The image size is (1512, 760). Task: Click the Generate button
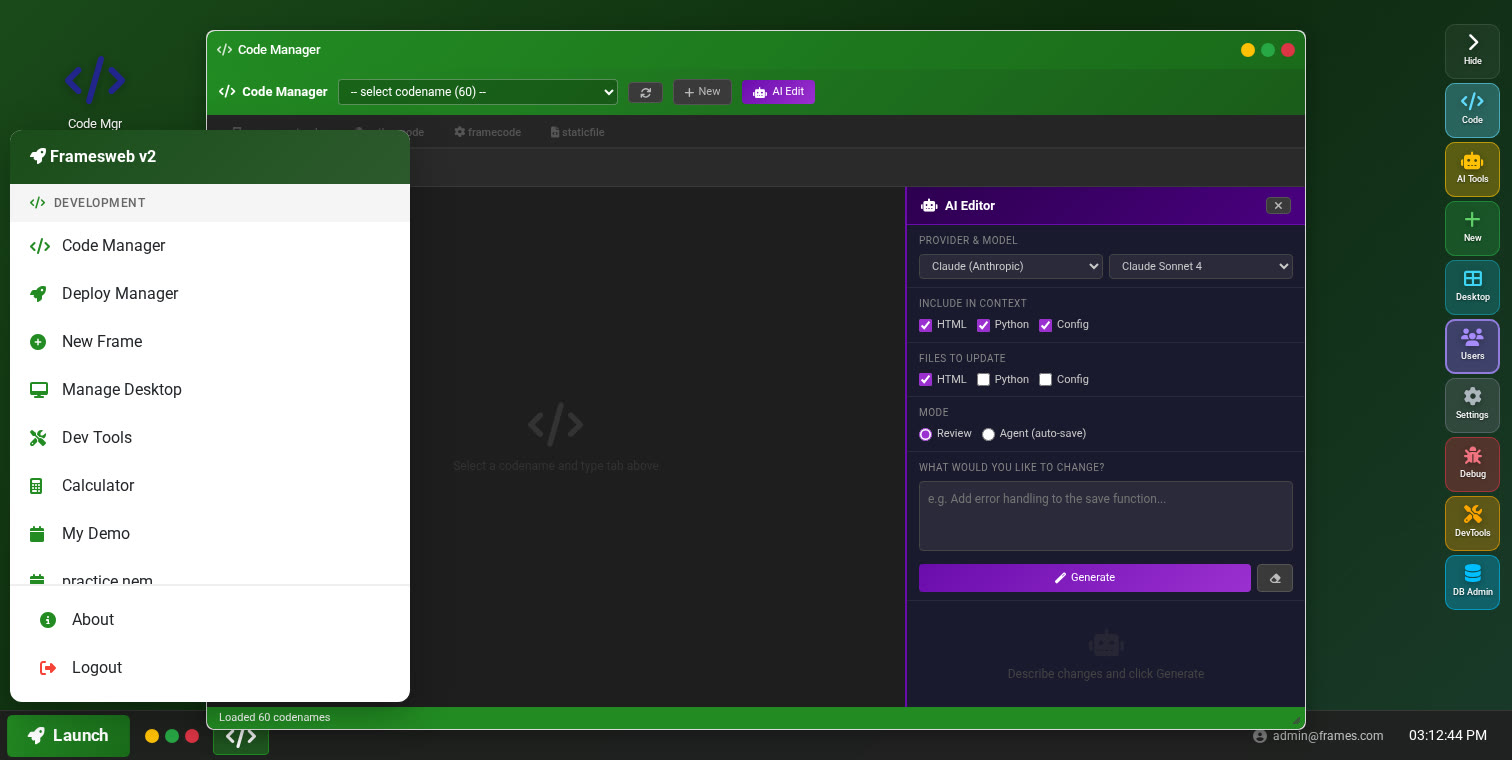pos(1084,577)
